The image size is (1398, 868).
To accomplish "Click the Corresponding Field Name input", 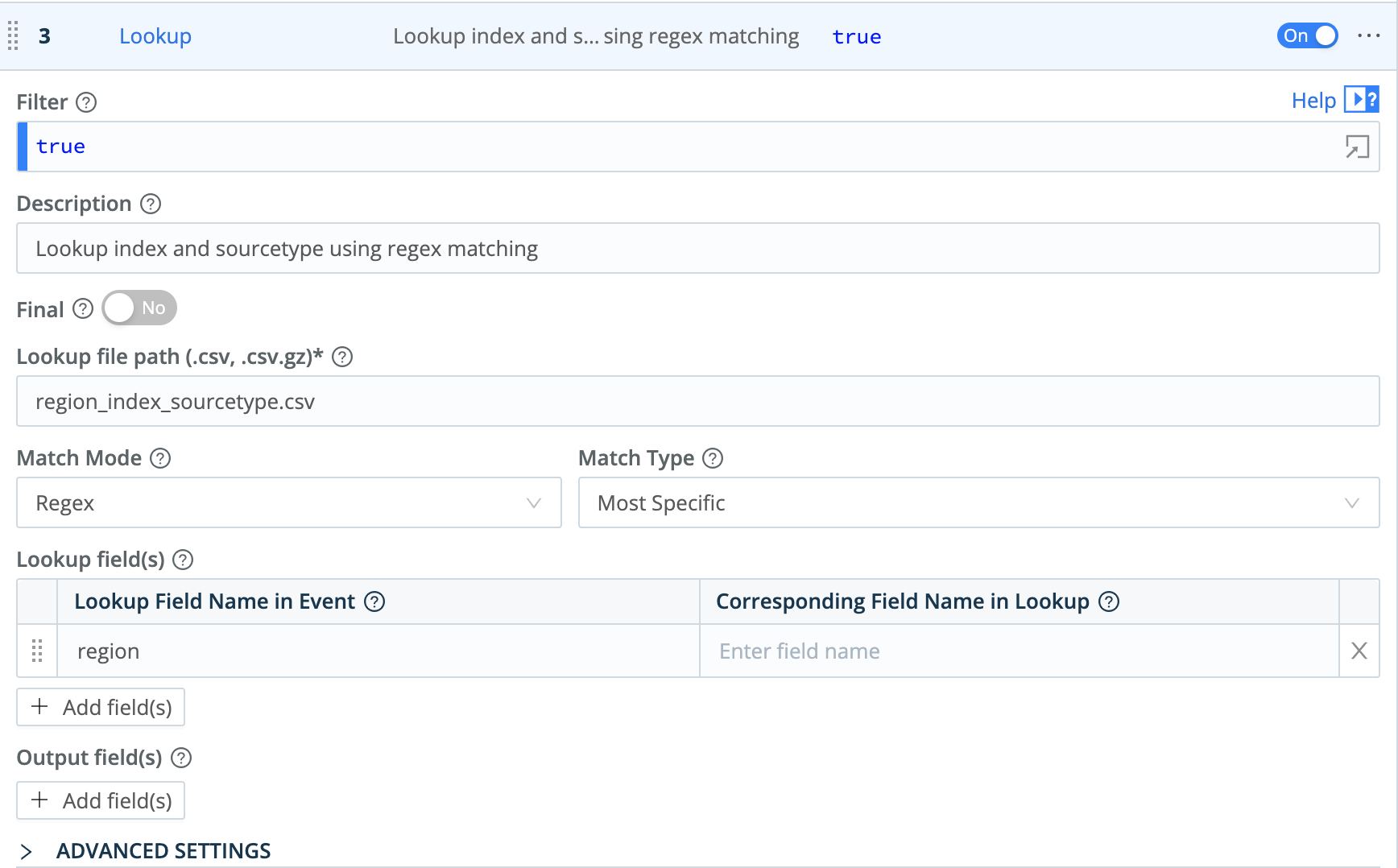I will [1018, 651].
